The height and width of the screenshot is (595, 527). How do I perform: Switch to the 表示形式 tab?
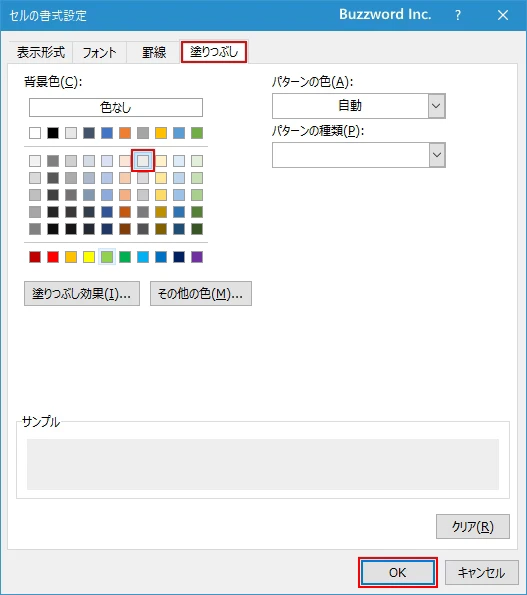pyautogui.click(x=41, y=52)
